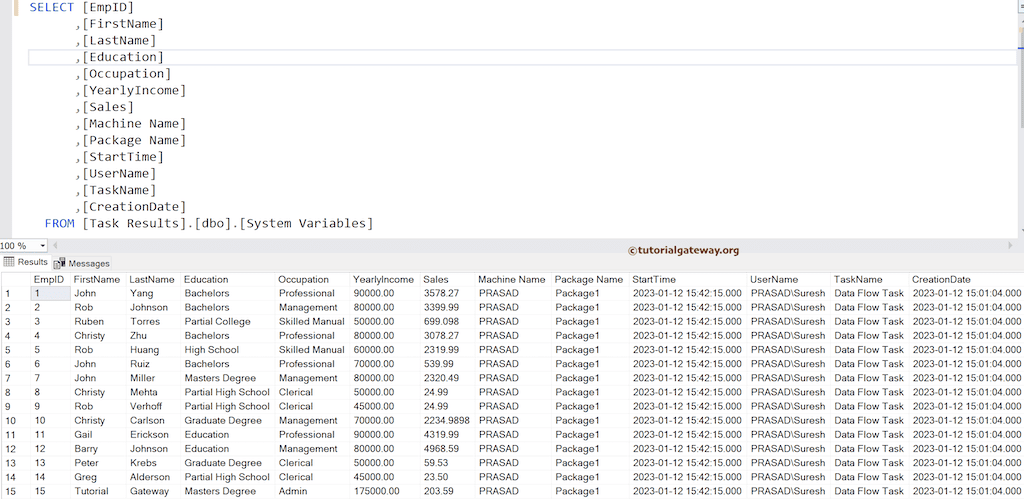1024x499 pixels.
Task: Click the EmpID column header
Action: 50,279
